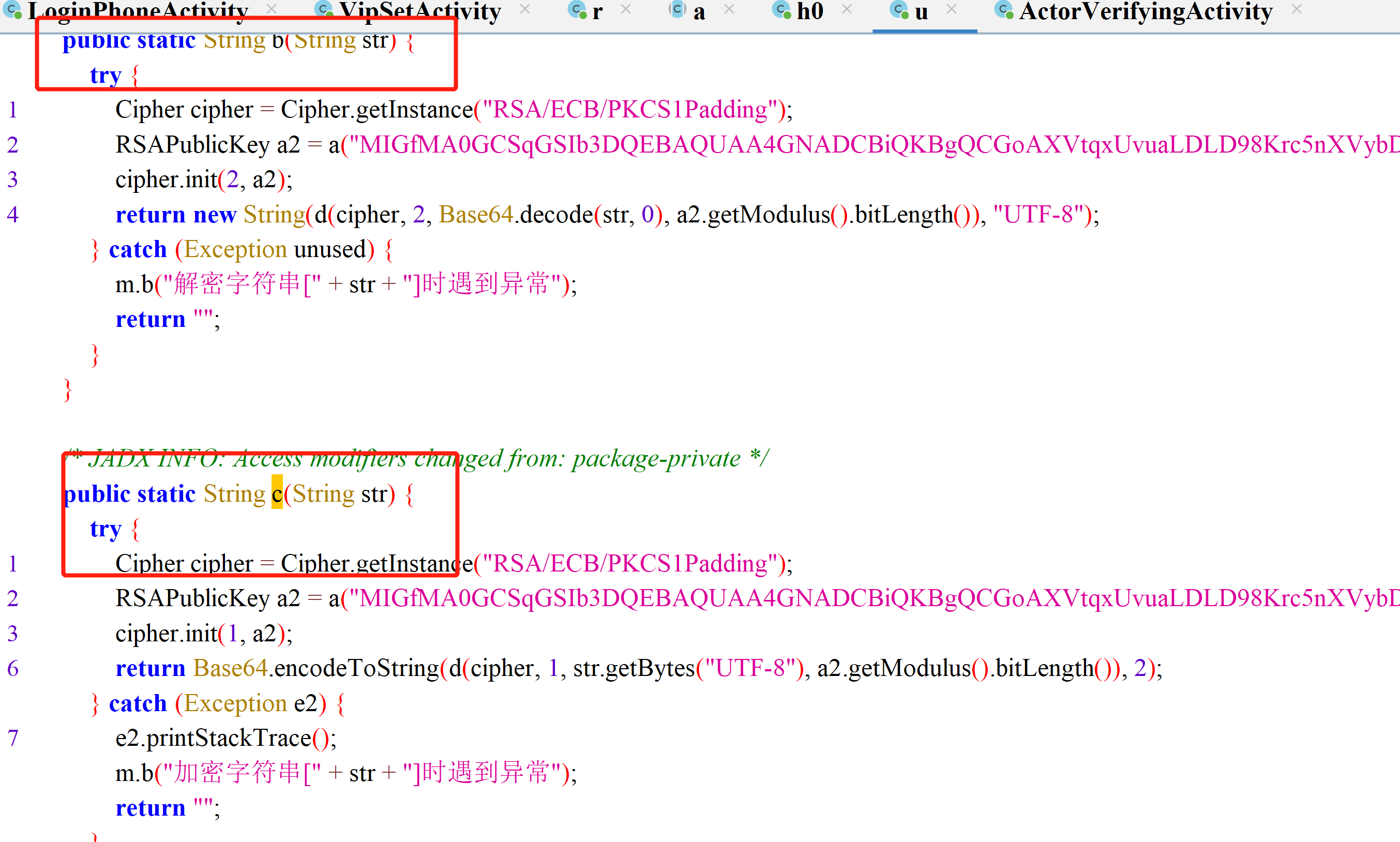Viewport: 1400px width, 842px height.
Task: Click the class icon on u tab
Action: click(x=900, y=10)
